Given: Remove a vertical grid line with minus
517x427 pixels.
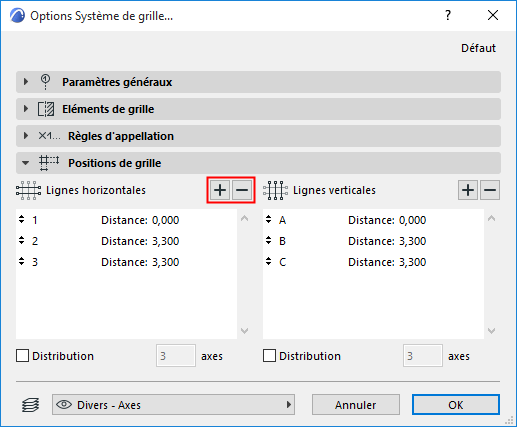Looking at the screenshot, I should pyautogui.click(x=490, y=190).
